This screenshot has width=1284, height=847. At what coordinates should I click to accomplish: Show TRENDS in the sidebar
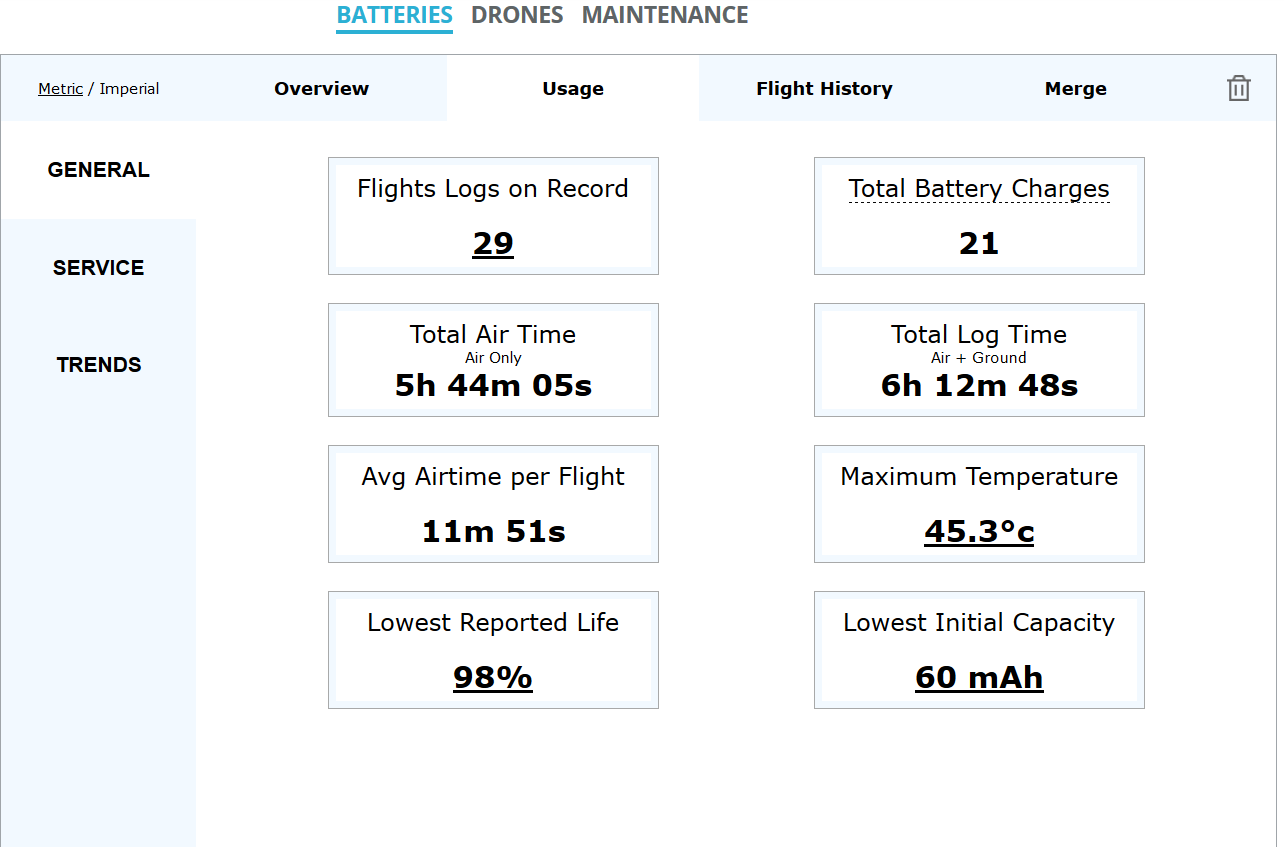point(98,365)
